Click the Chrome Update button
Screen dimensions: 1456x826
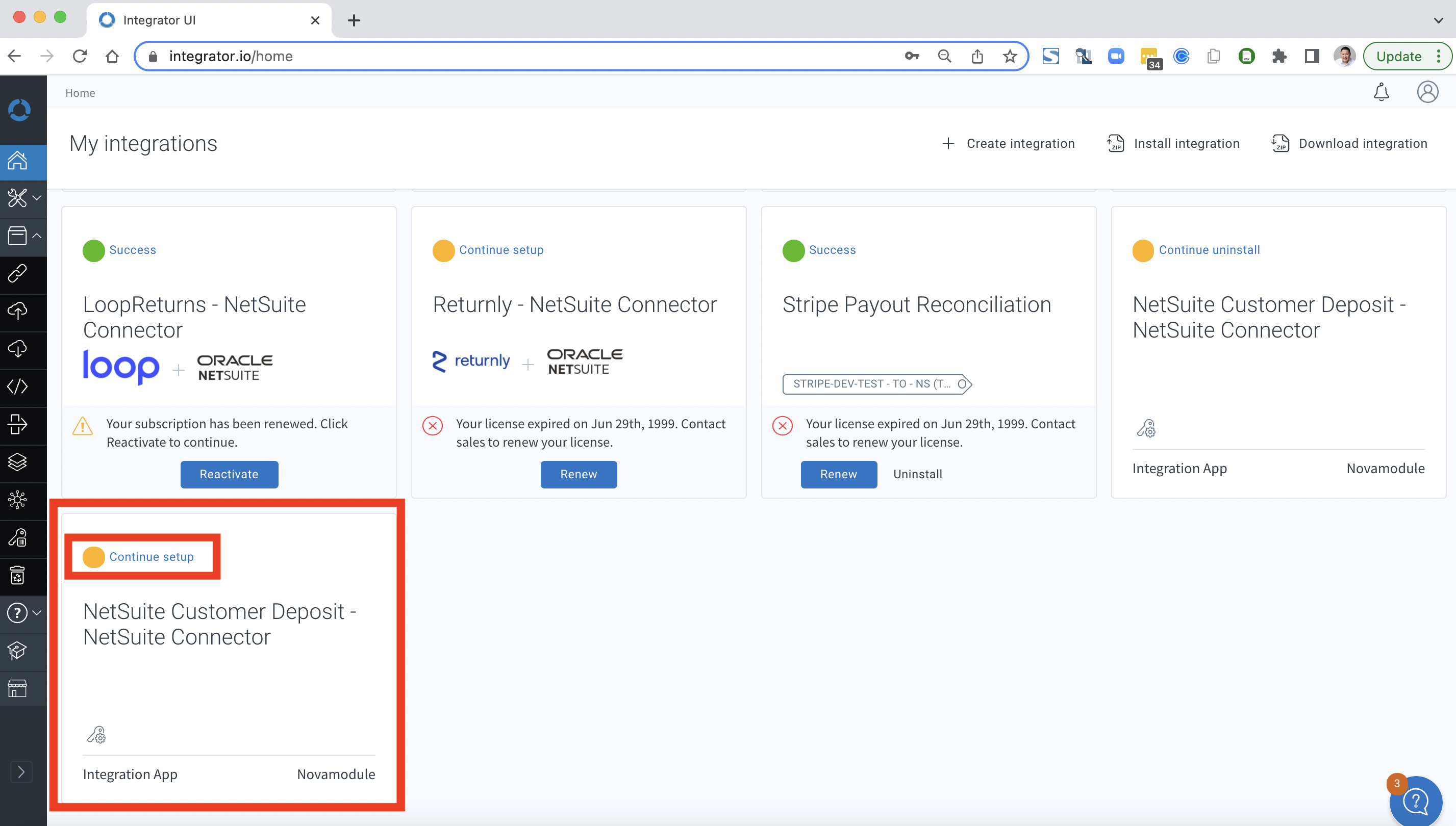pos(1407,56)
